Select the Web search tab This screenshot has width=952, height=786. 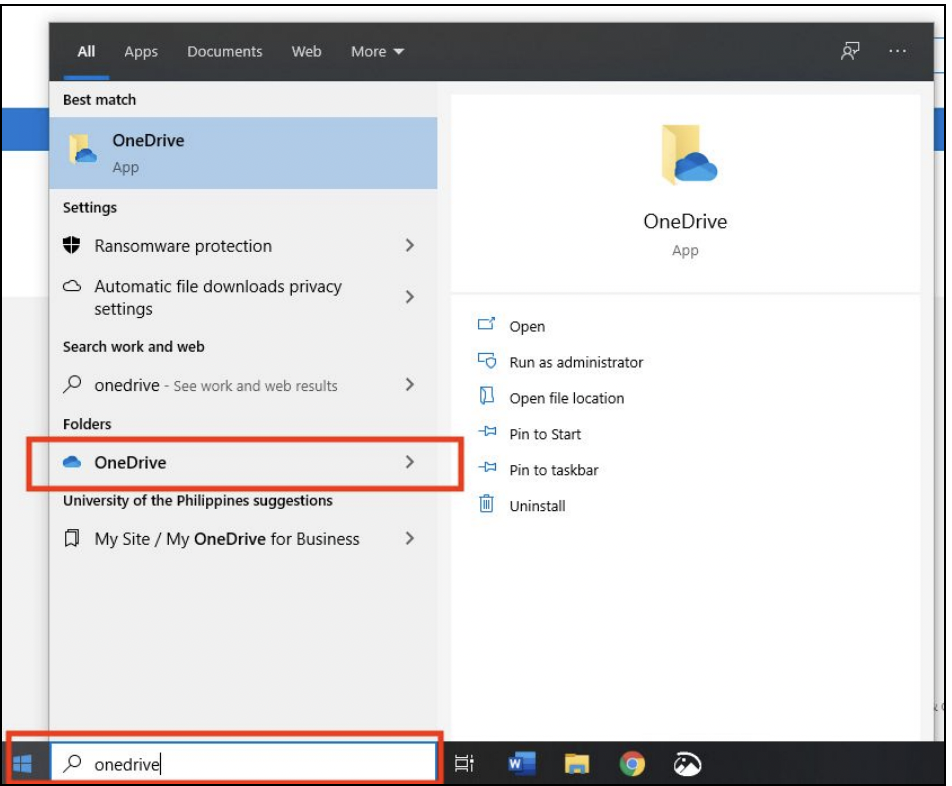point(306,52)
